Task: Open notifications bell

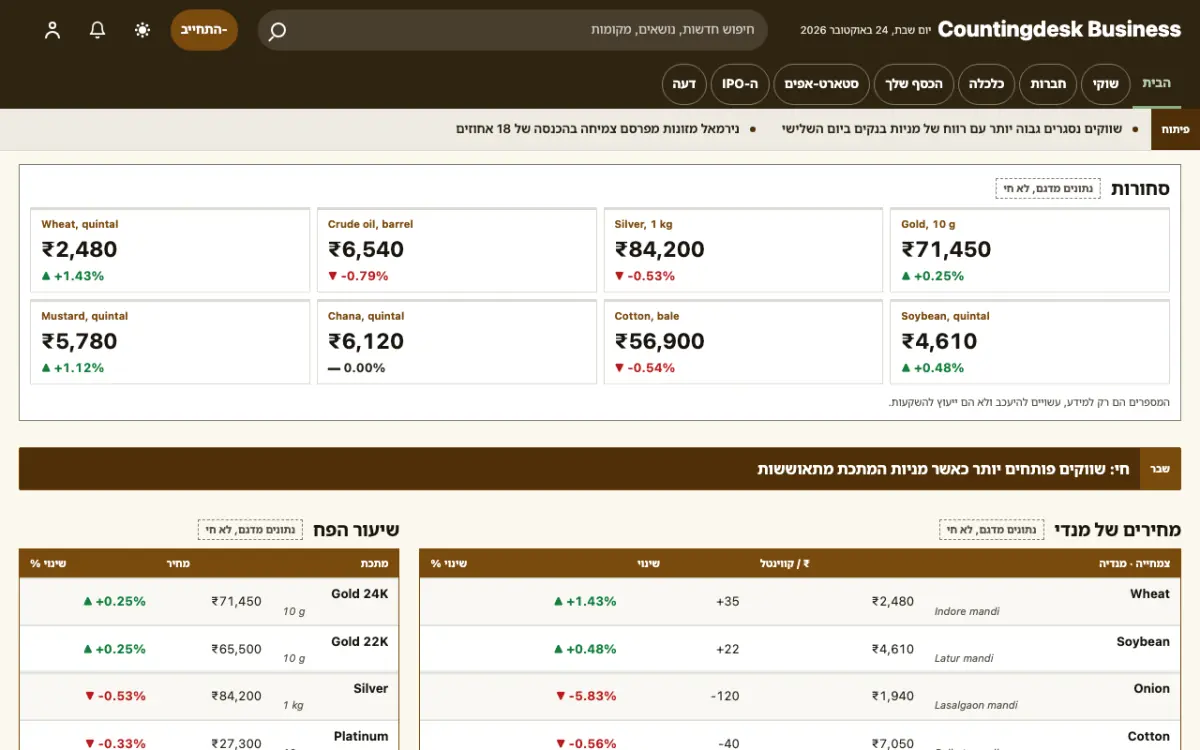Action: [x=97, y=30]
